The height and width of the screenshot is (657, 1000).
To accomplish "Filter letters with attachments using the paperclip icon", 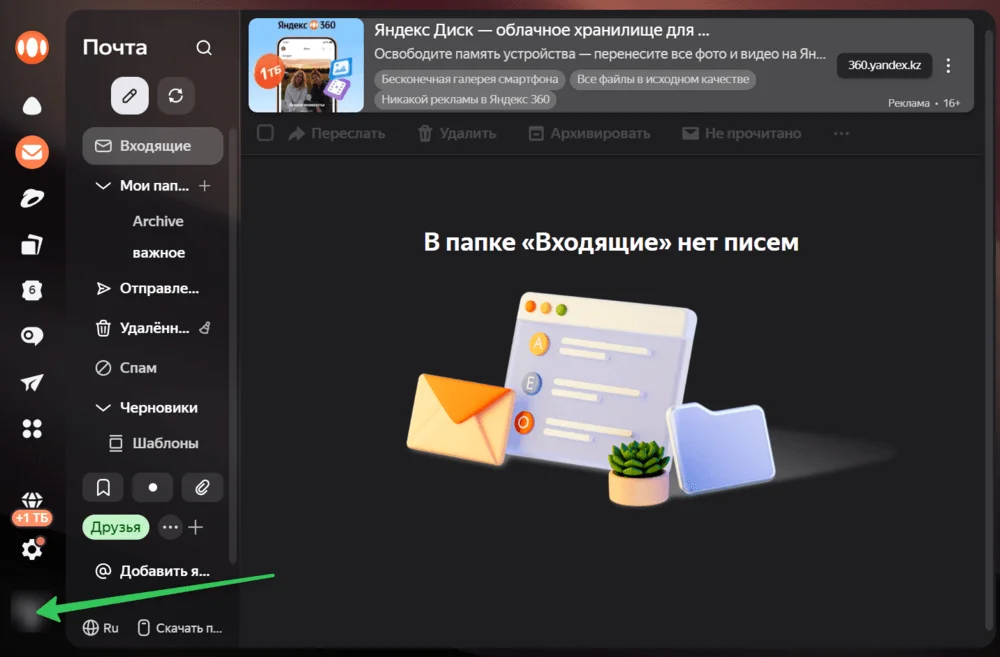I will click(x=202, y=488).
